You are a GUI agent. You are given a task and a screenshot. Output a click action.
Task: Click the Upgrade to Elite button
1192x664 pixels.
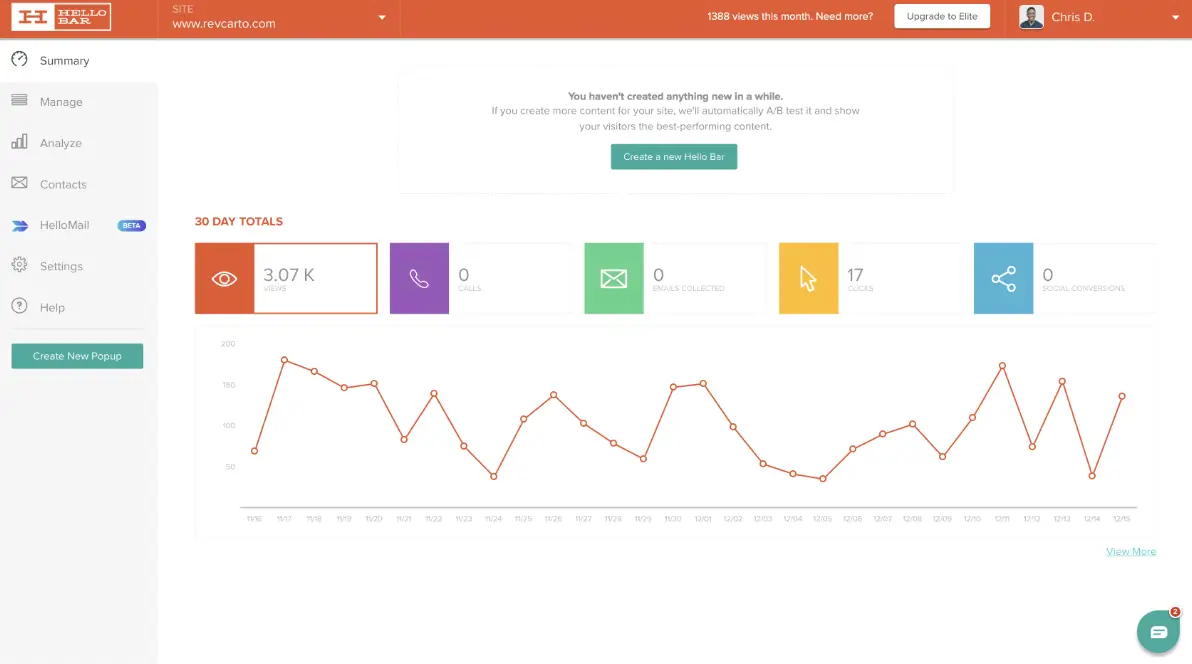tap(941, 16)
